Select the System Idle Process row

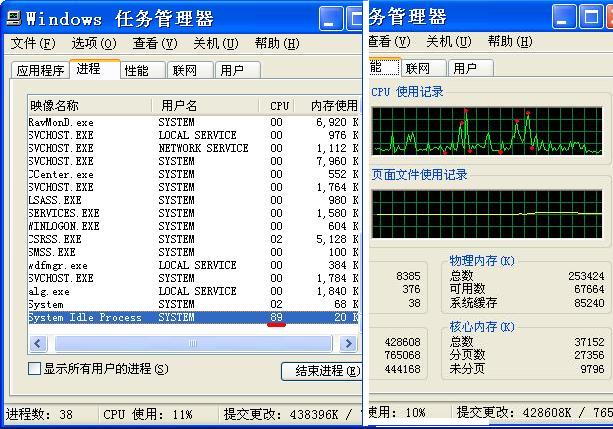[194, 317]
